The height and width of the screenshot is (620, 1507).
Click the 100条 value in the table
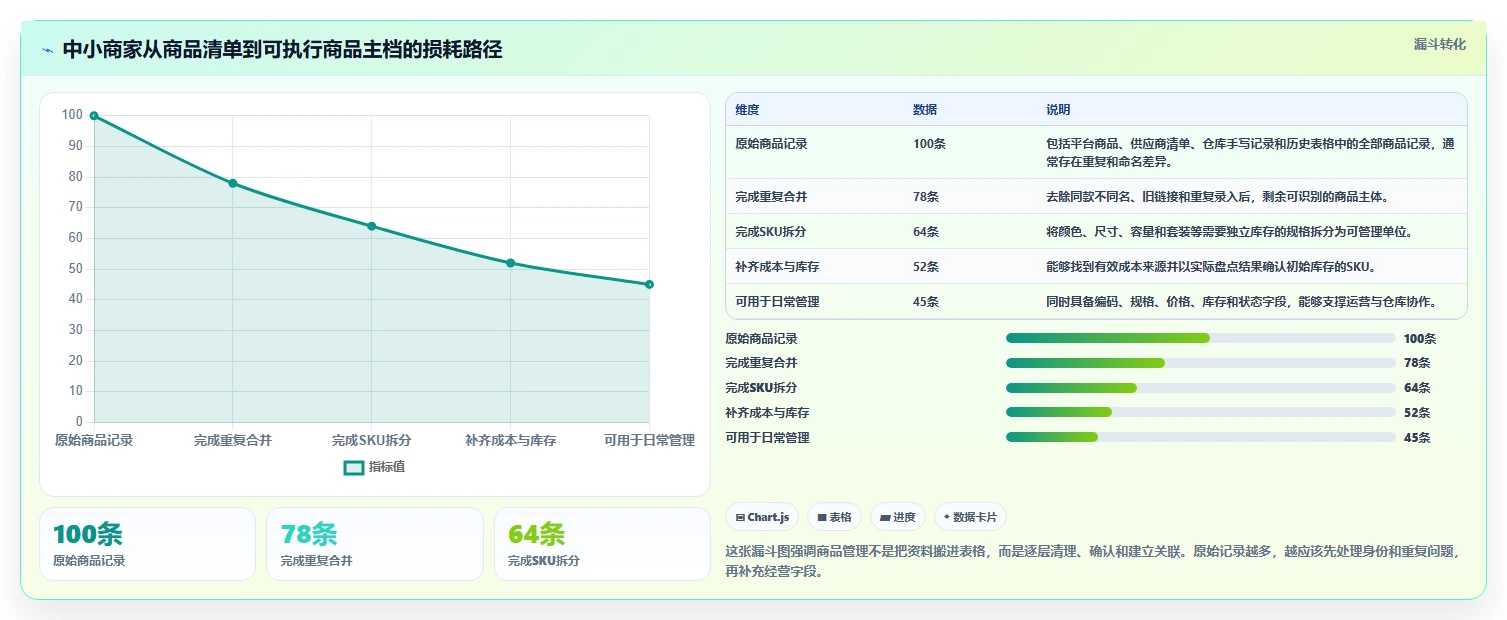coord(929,144)
